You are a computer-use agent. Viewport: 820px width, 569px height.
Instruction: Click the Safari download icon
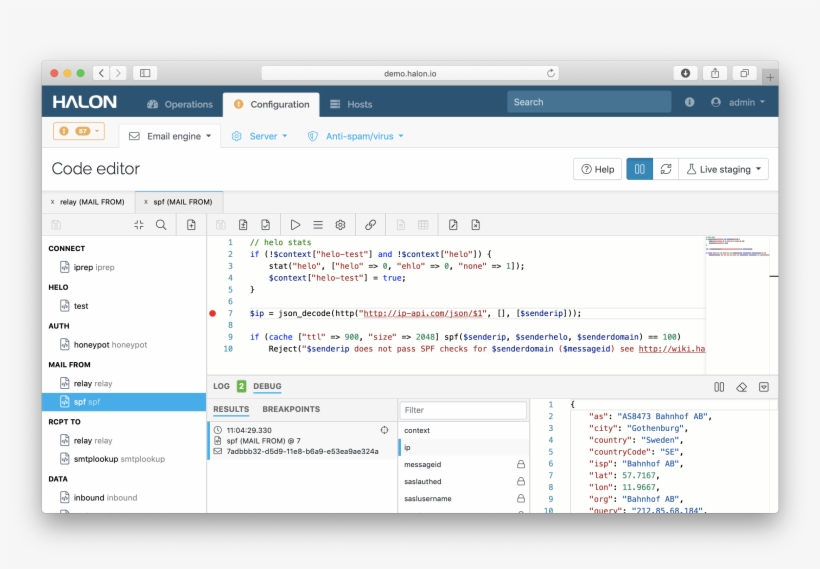pyautogui.click(x=685, y=73)
